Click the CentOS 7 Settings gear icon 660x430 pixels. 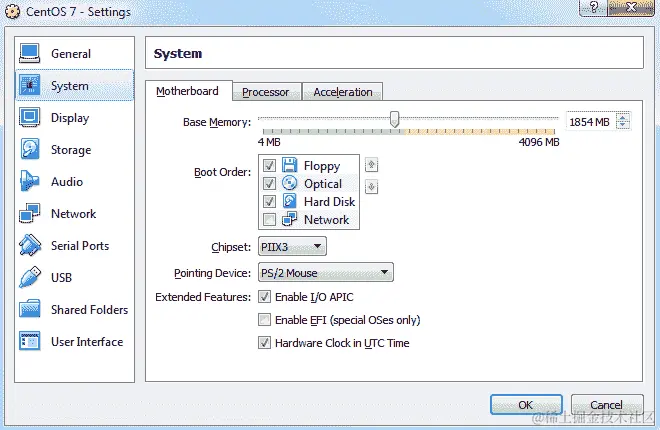(13, 11)
